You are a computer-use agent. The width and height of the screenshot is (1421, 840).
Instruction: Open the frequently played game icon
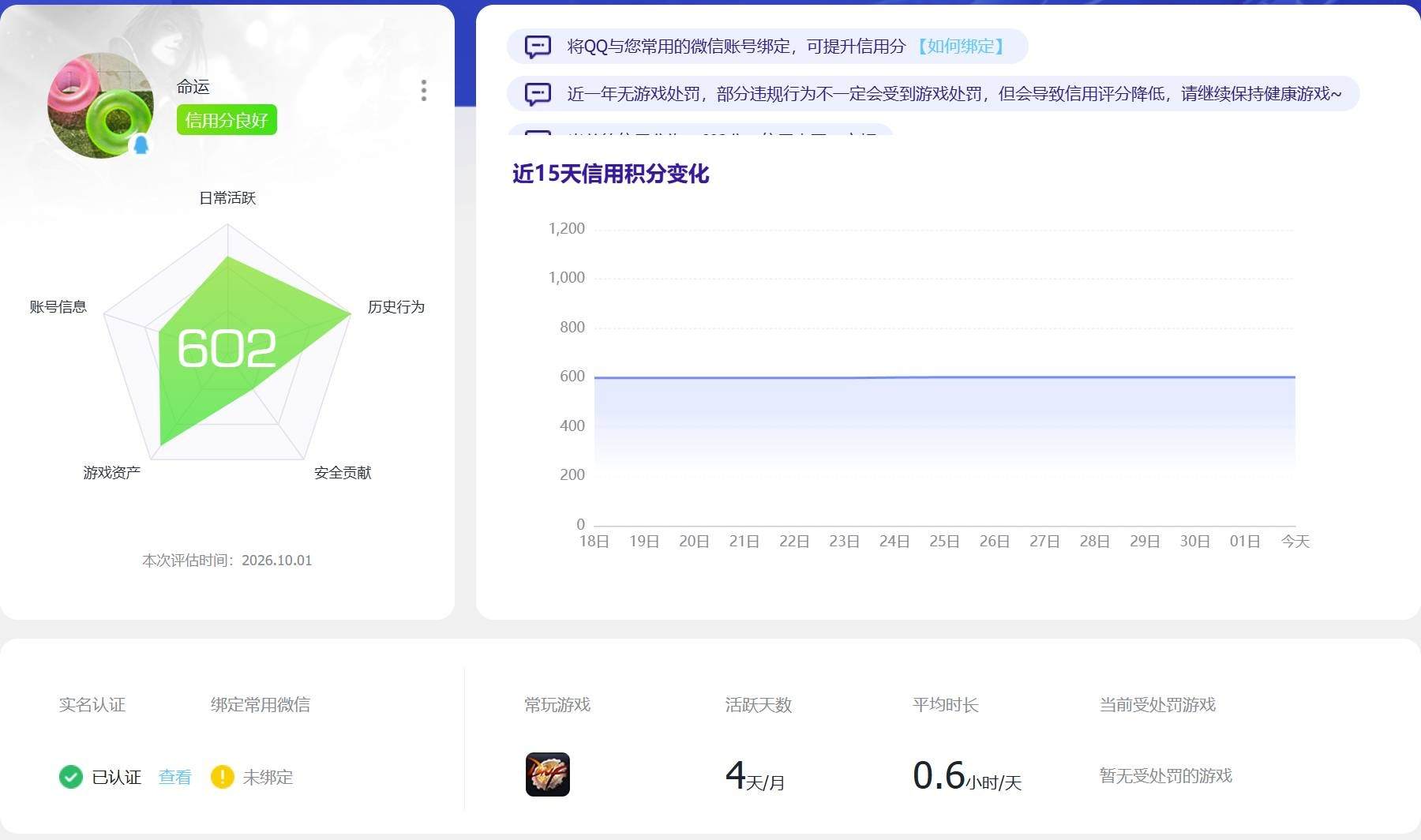pyautogui.click(x=548, y=774)
